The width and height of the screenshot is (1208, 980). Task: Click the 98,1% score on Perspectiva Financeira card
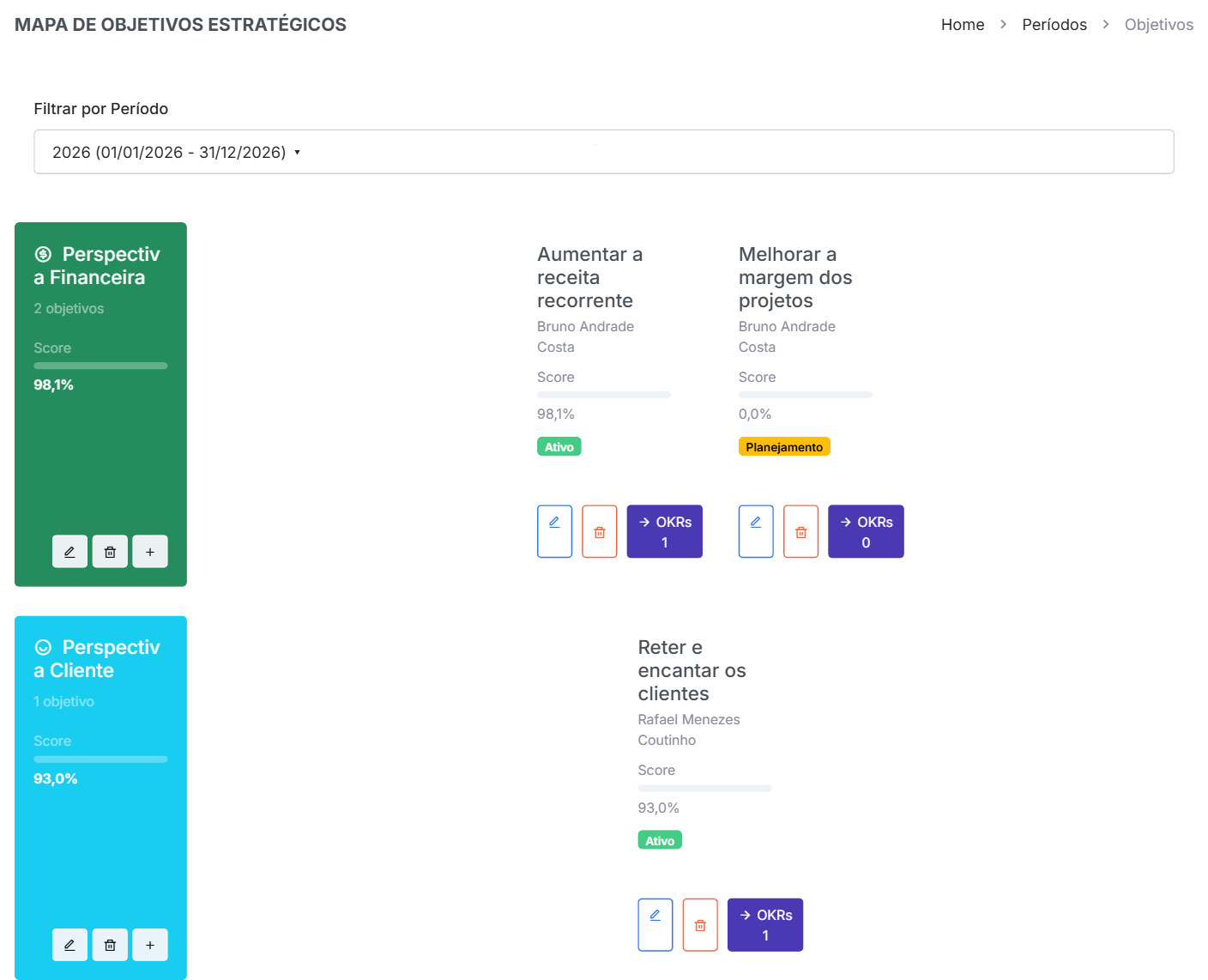pos(54,385)
